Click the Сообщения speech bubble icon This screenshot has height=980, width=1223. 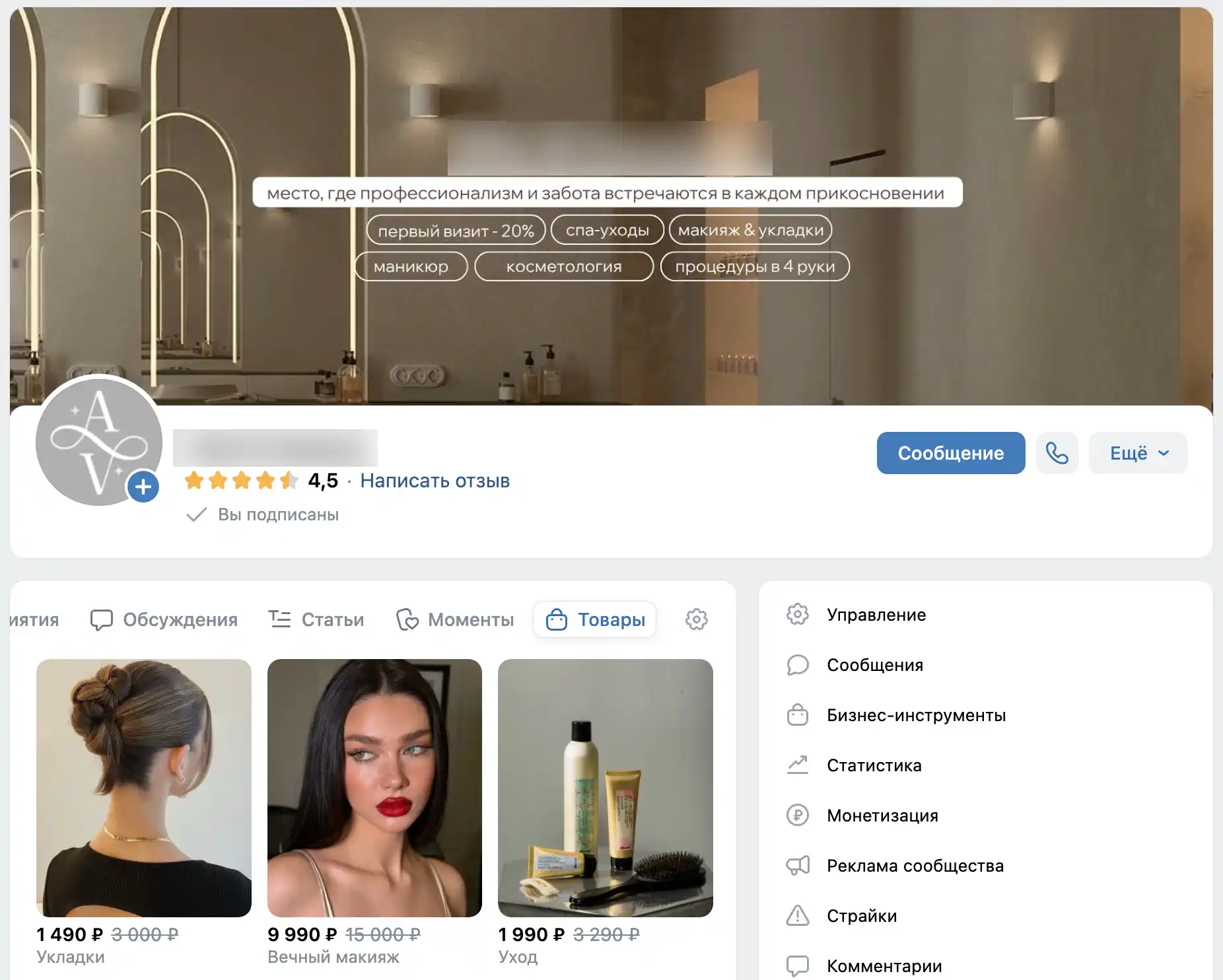point(798,664)
